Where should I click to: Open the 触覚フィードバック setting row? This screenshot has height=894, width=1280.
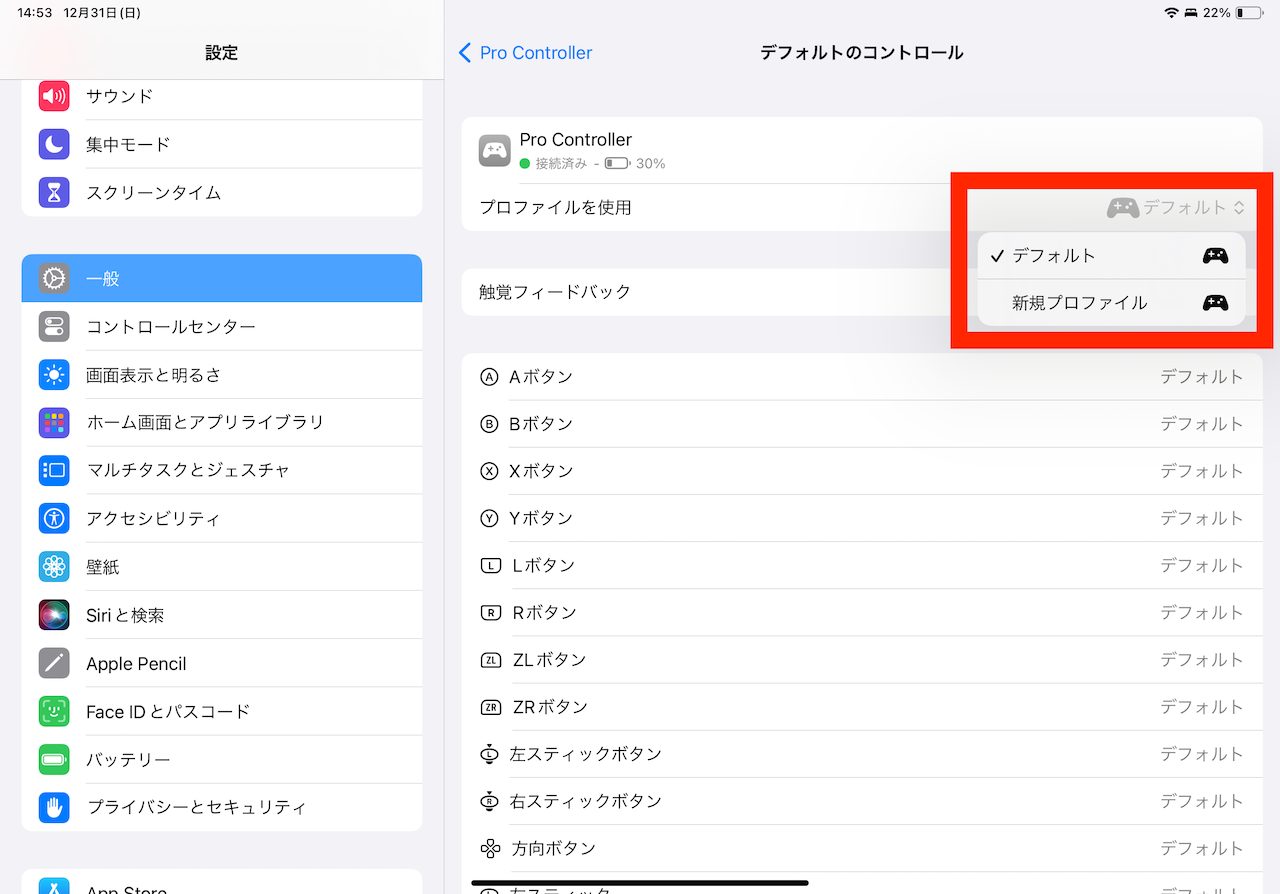point(861,292)
